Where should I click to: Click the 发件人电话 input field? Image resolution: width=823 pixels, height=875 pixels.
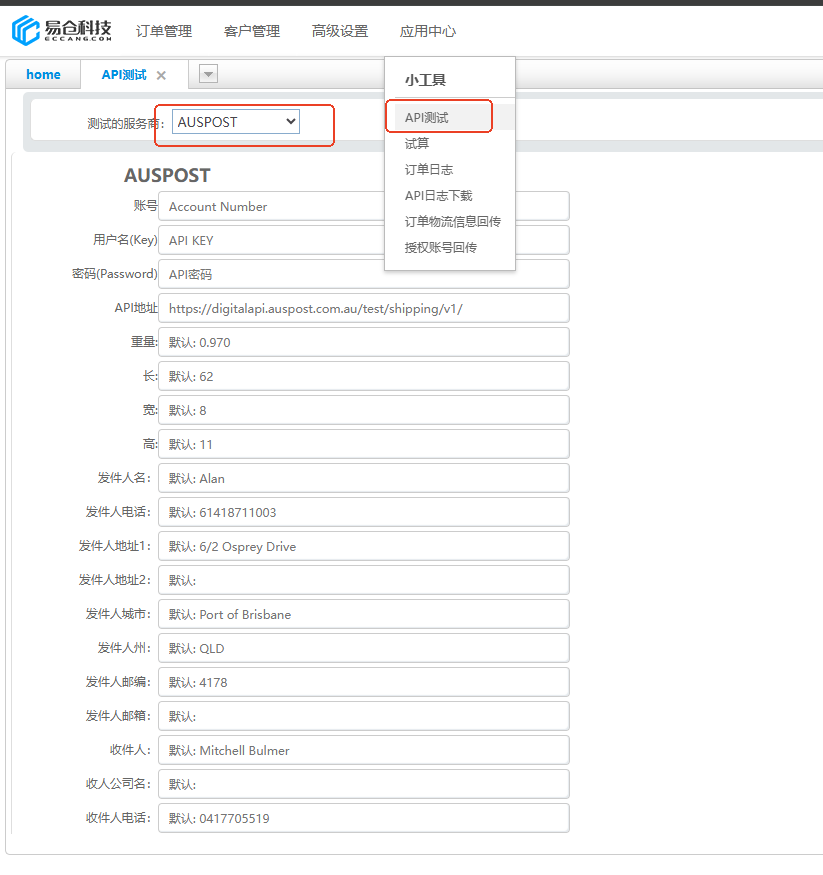coord(364,513)
